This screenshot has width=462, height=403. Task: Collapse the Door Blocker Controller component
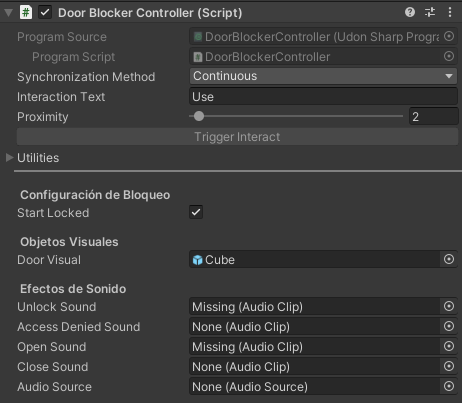coord(8,13)
